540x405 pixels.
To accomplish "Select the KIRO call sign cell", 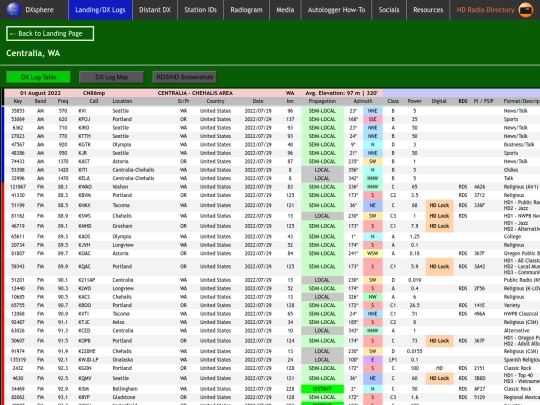I will pos(84,128).
